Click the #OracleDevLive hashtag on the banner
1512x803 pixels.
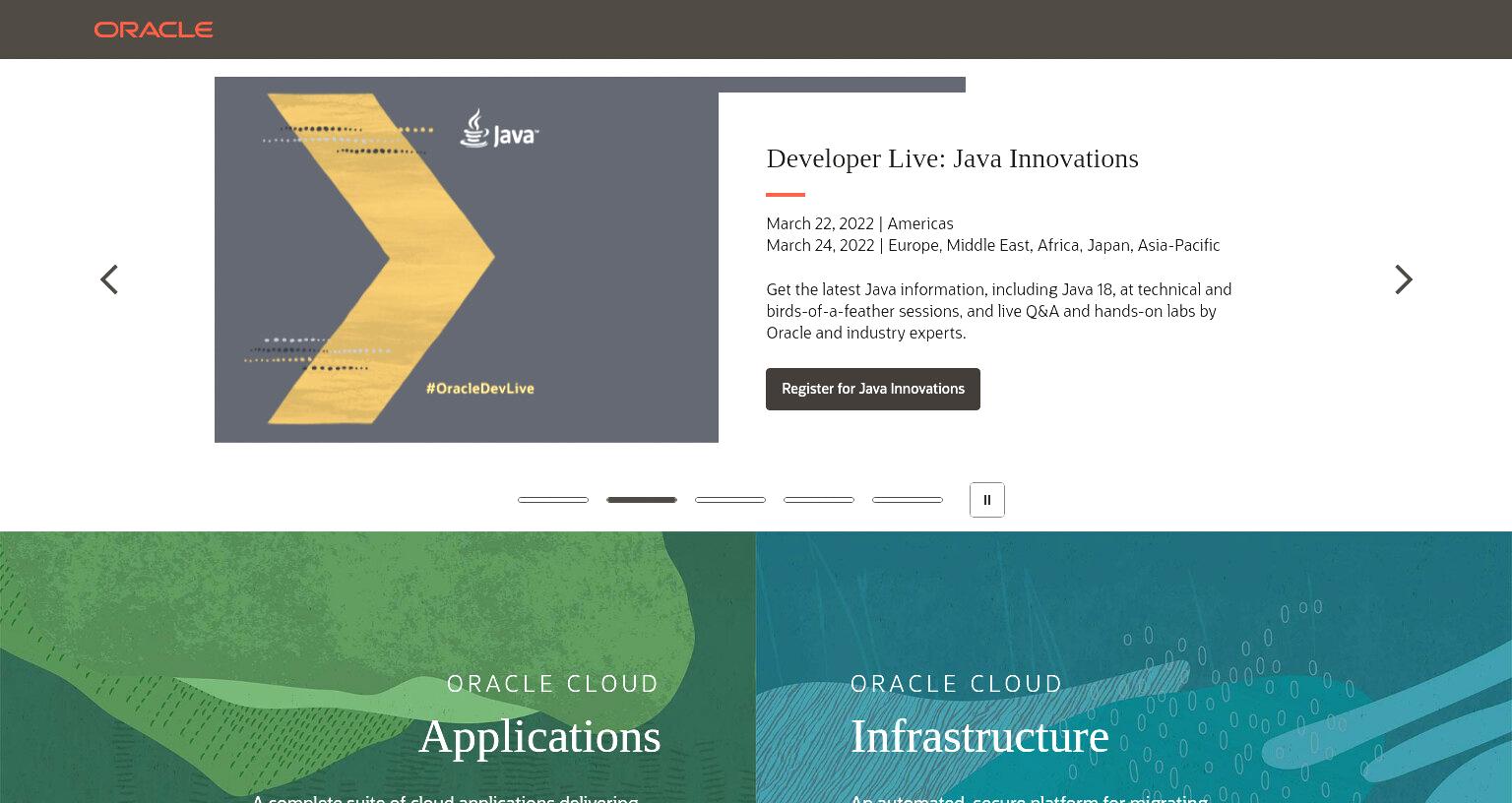(480, 388)
